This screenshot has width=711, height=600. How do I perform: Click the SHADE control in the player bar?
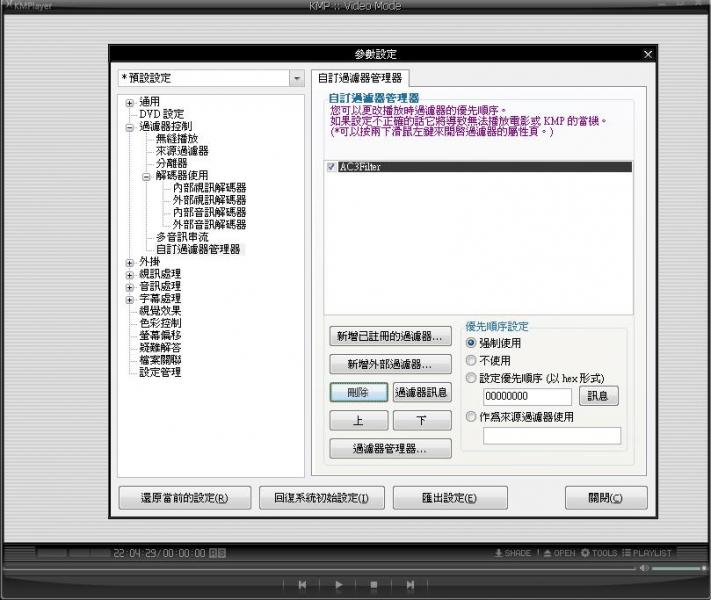pos(512,553)
